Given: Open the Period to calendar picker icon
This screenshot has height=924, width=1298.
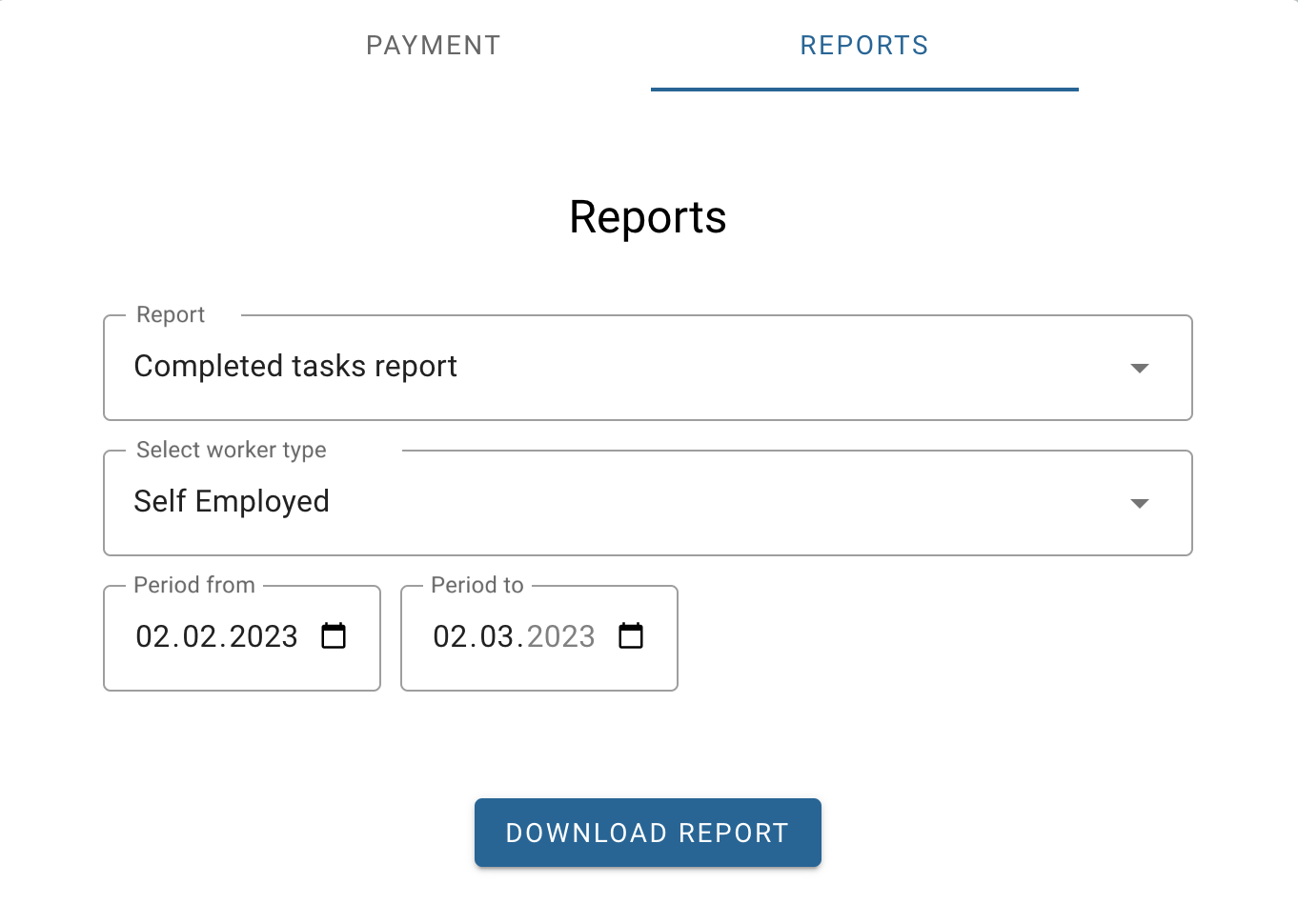Looking at the screenshot, I should coord(631,635).
